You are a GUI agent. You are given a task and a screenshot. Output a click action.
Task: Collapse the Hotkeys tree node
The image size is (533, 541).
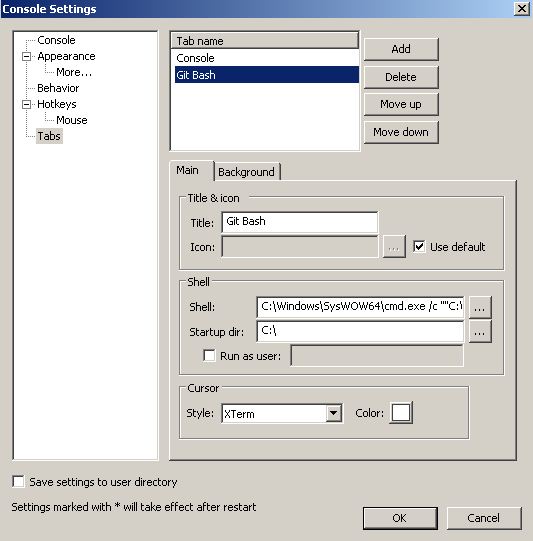point(27,104)
